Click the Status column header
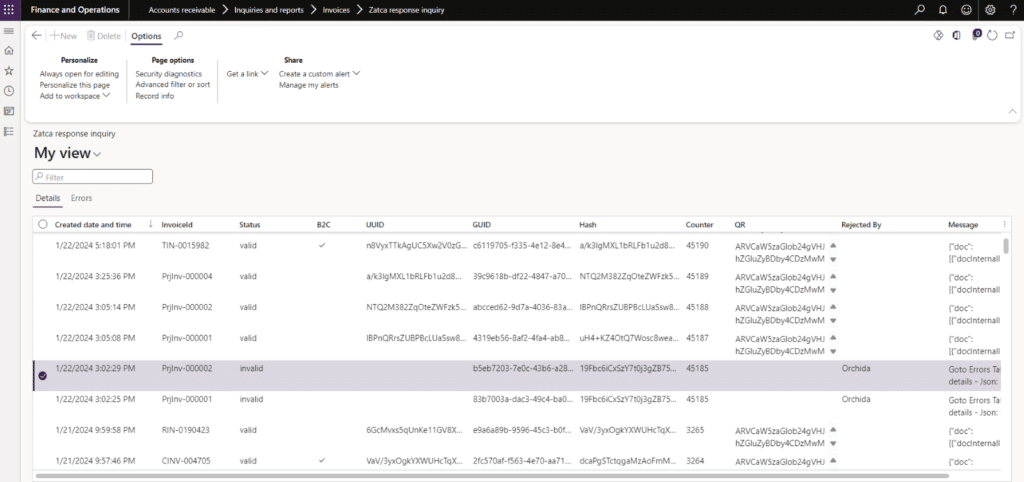The image size is (1024, 482). pyautogui.click(x=249, y=225)
